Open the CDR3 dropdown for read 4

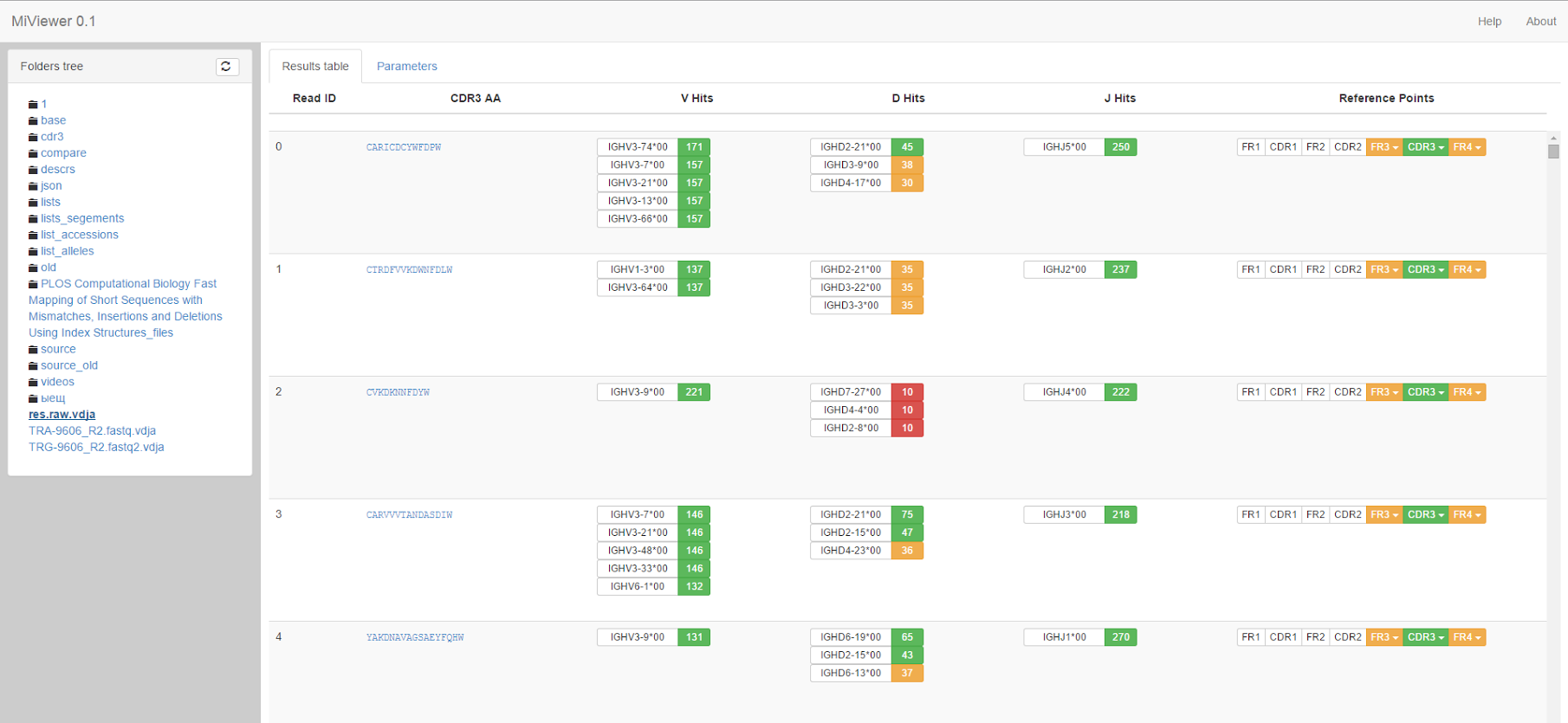click(x=1425, y=637)
